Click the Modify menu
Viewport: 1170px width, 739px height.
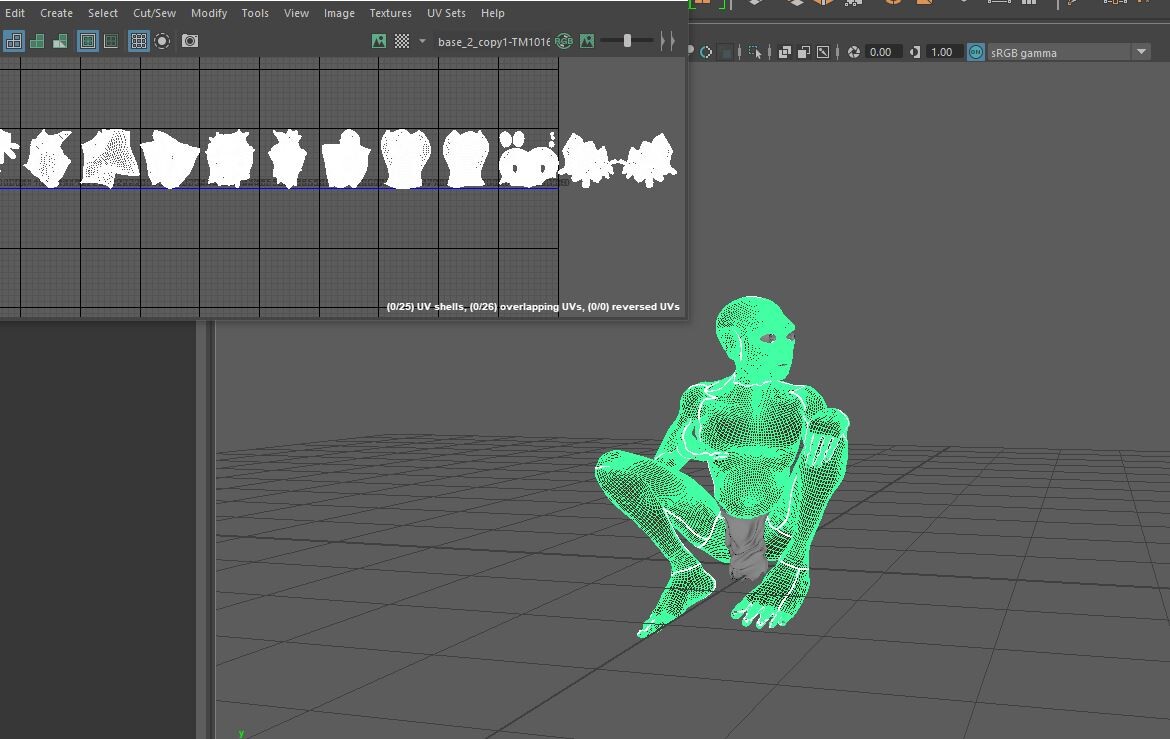coord(209,13)
